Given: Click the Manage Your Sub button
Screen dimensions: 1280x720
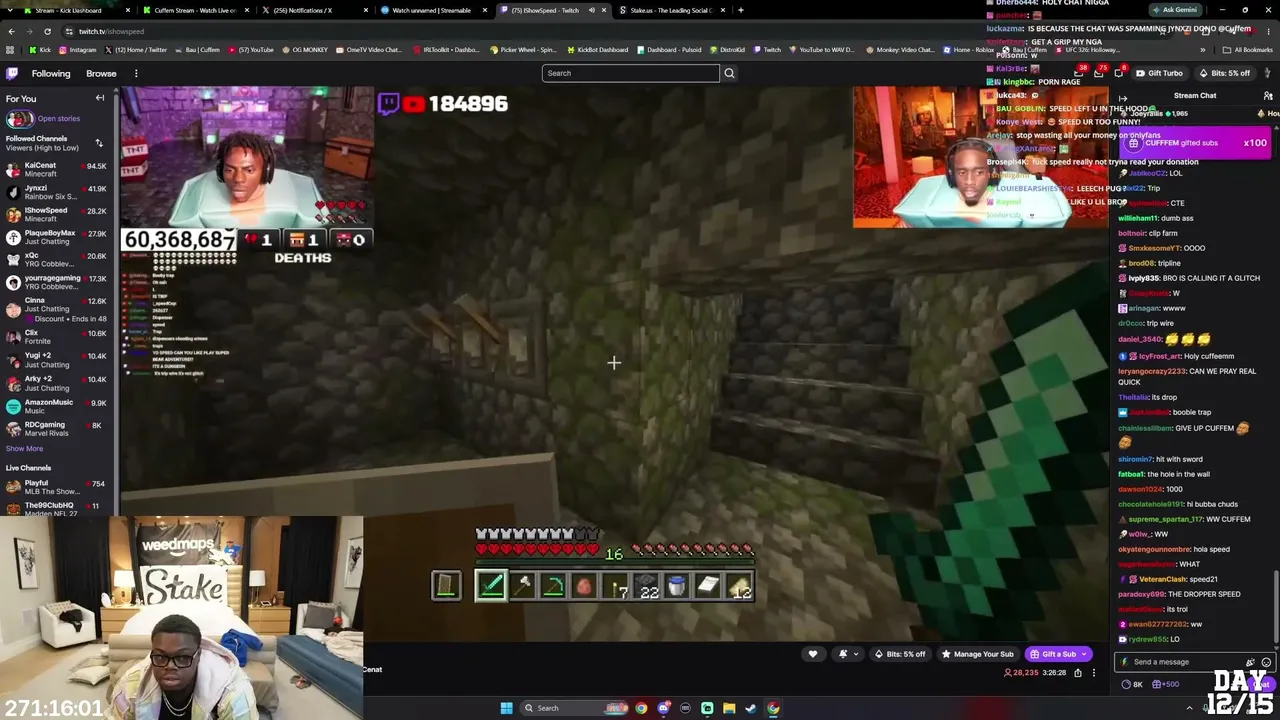Looking at the screenshot, I should point(977,654).
